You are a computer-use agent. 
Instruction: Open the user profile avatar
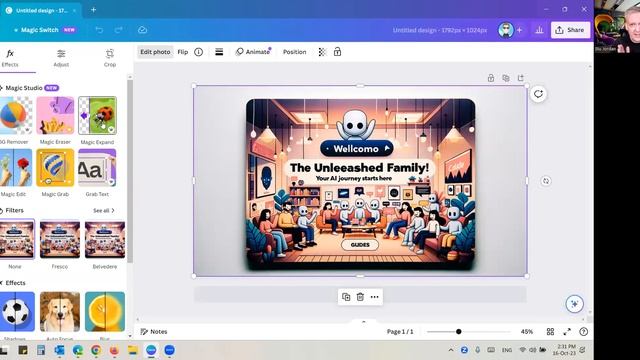(x=506, y=30)
